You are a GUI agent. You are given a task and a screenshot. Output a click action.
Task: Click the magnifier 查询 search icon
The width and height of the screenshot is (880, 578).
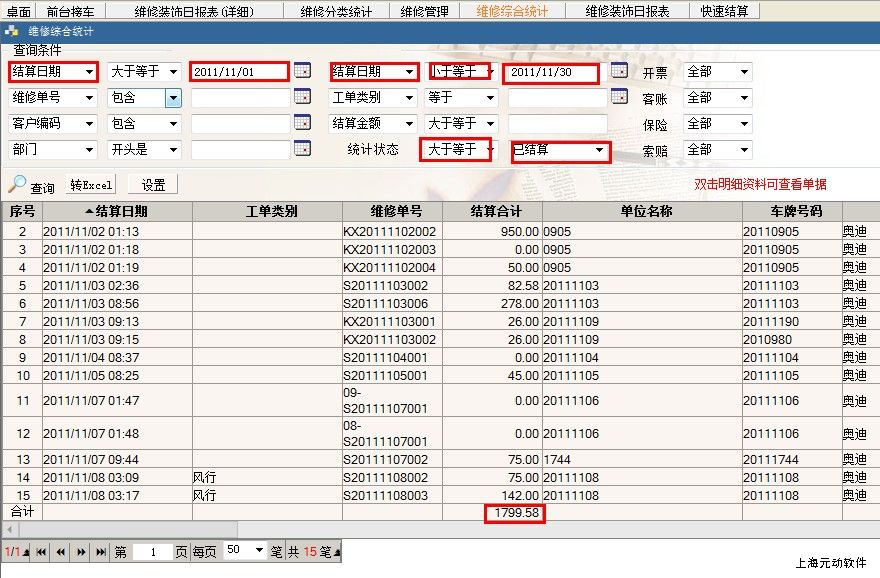18,185
